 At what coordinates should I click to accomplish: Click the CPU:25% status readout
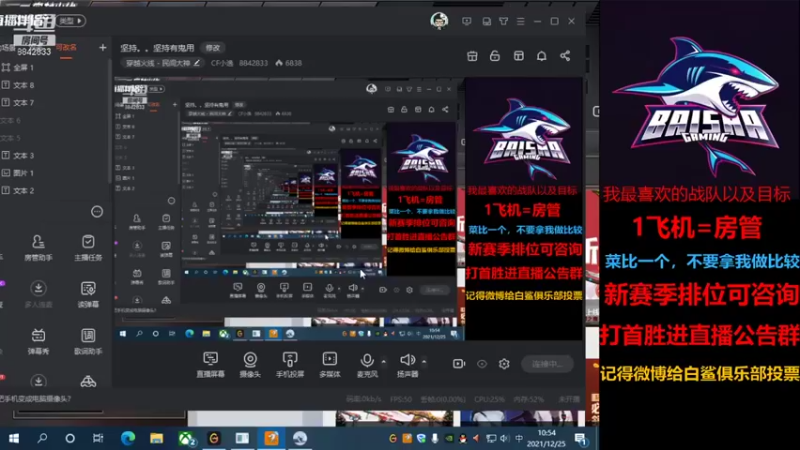pyautogui.click(x=489, y=399)
